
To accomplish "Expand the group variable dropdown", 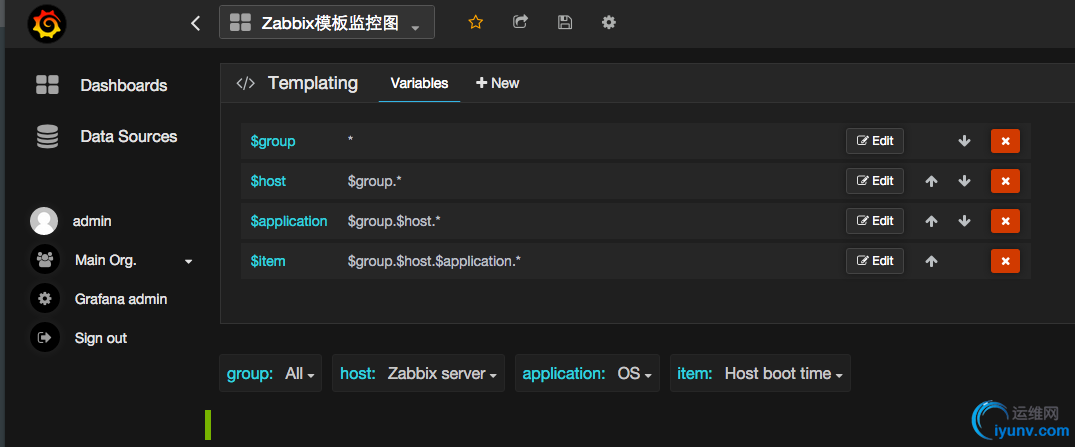I will pyautogui.click(x=271, y=374).
